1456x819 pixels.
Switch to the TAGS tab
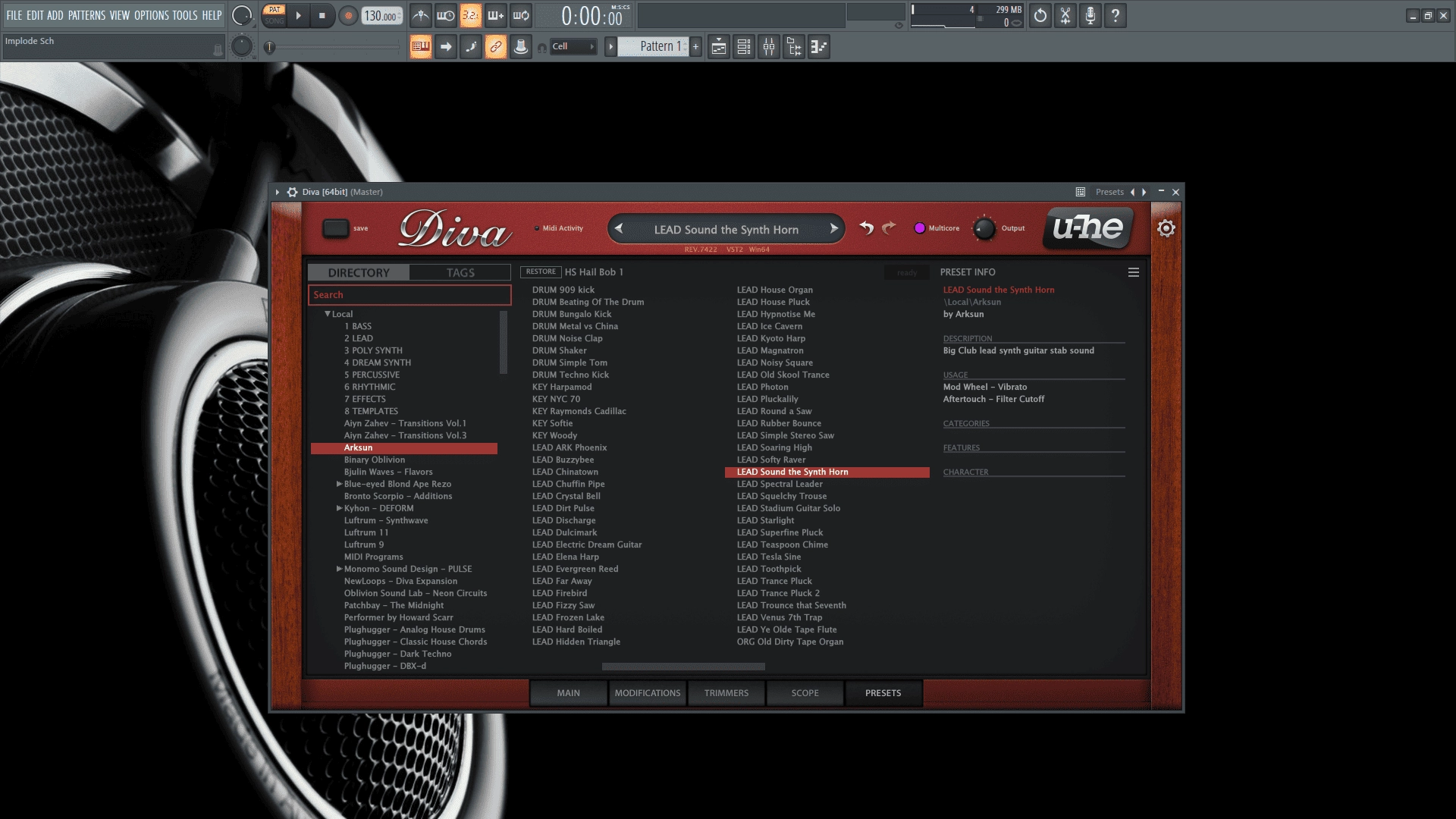point(460,272)
